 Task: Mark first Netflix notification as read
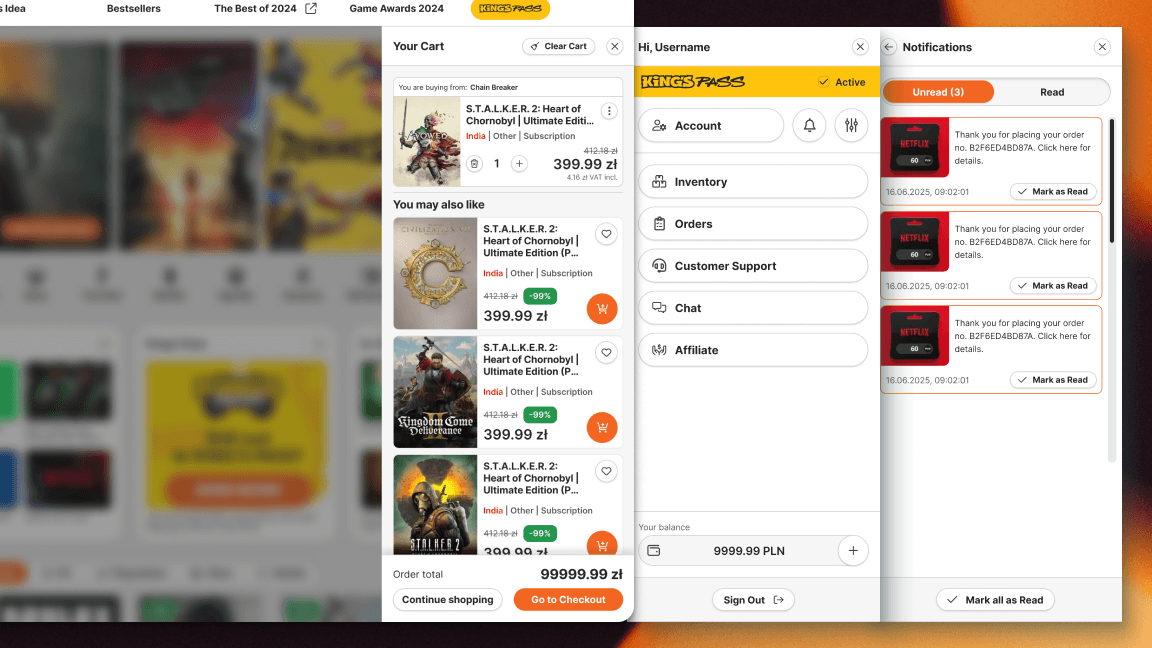pos(1052,192)
